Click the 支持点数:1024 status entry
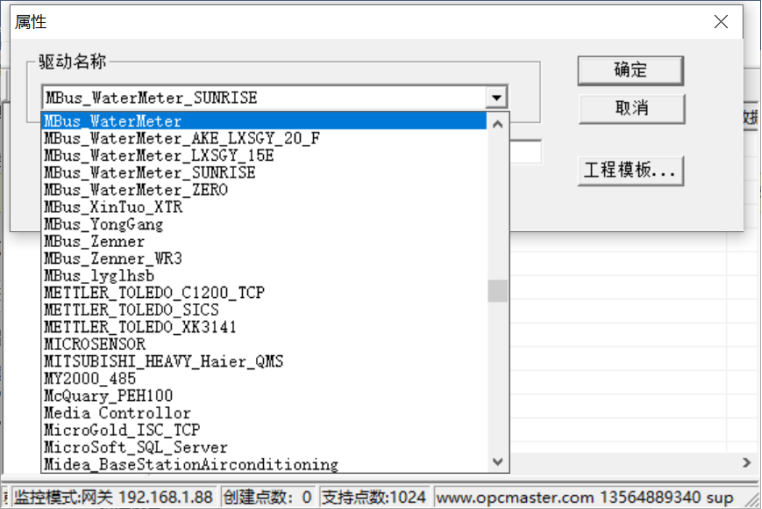Image resolution: width=762 pixels, height=509 pixels. tap(374, 497)
